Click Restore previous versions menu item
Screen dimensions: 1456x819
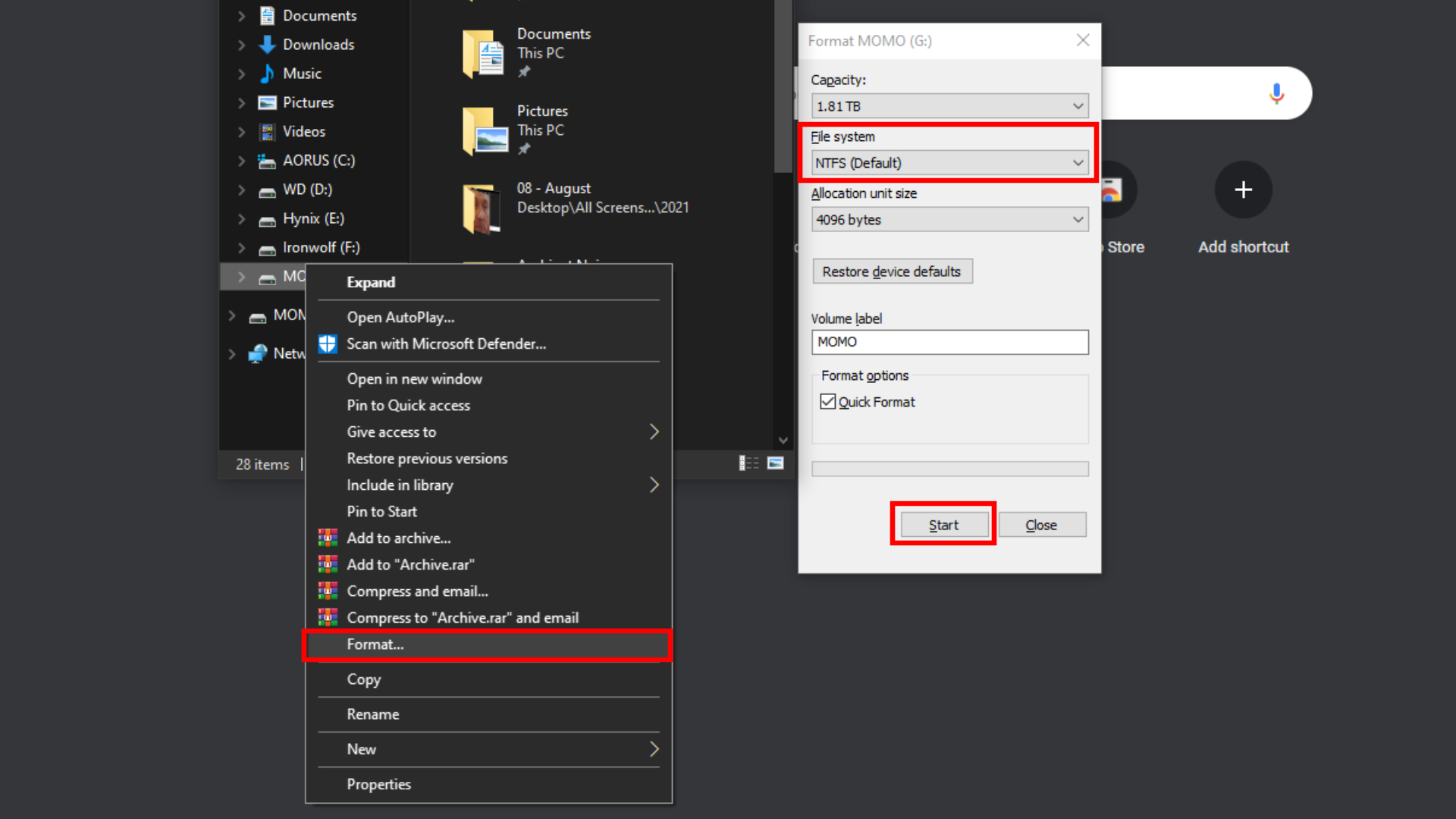pyautogui.click(x=427, y=458)
